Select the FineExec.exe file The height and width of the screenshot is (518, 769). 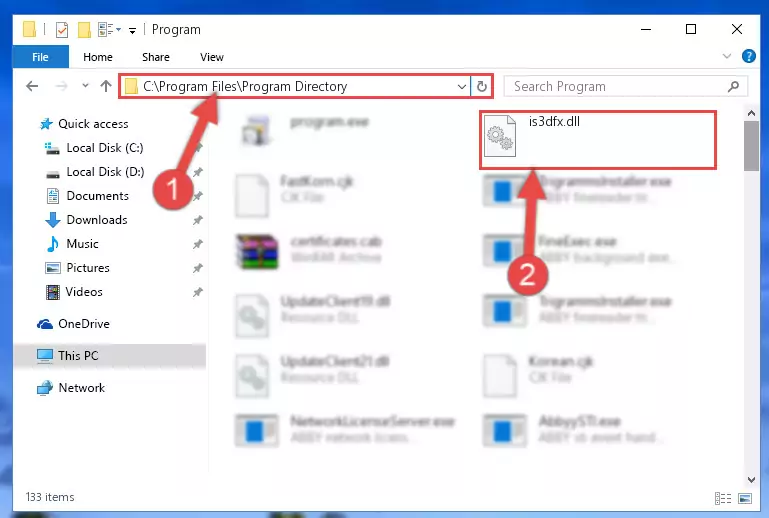tap(579, 250)
